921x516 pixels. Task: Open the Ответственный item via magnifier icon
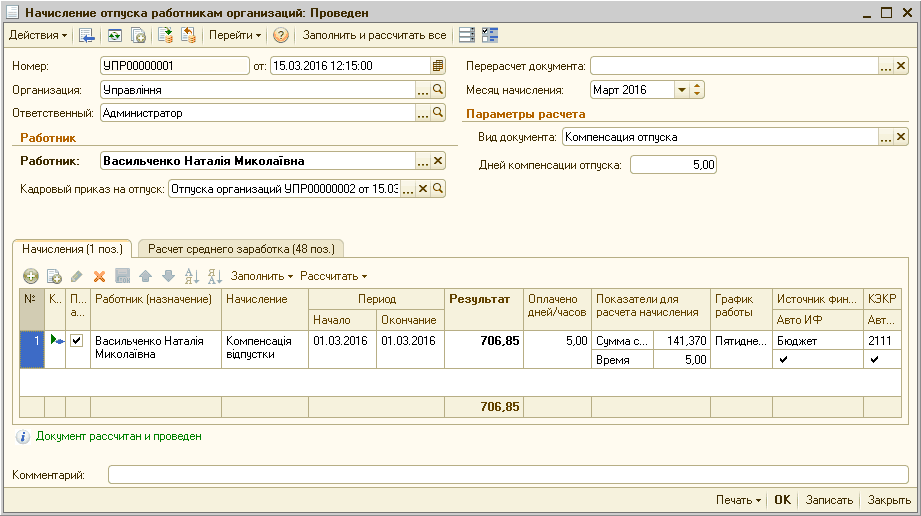438,113
